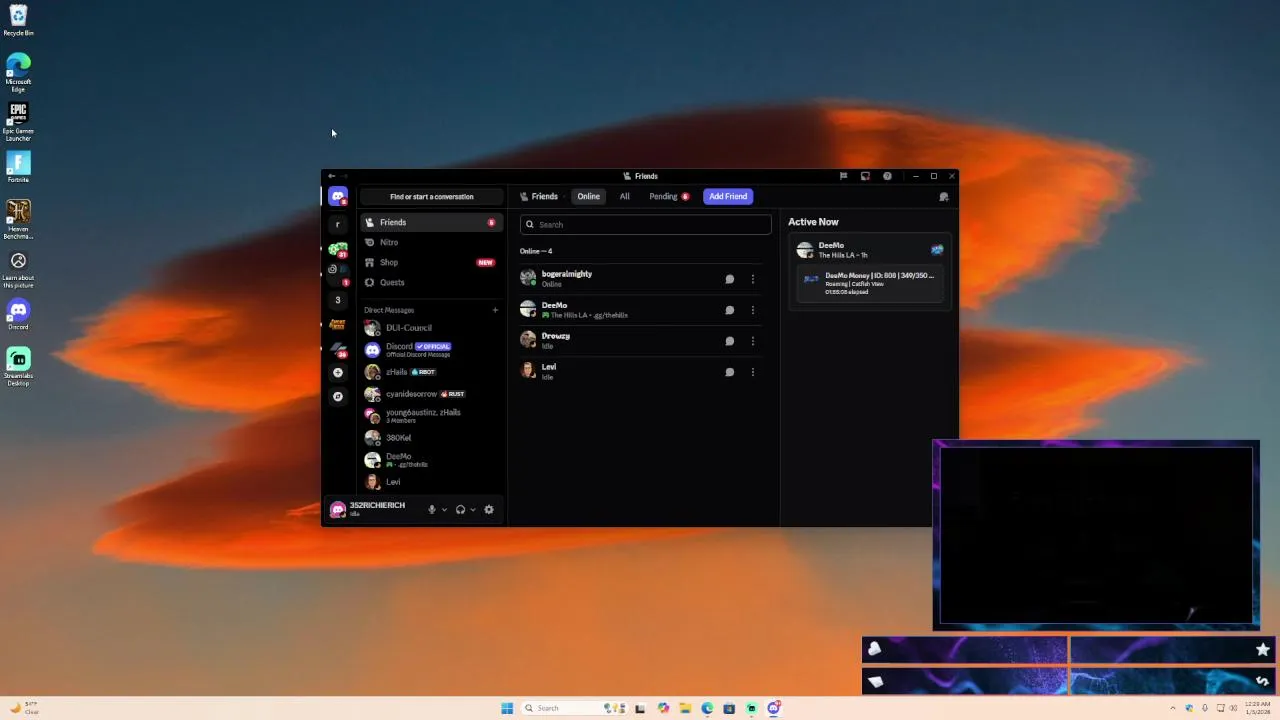This screenshot has height=720, width=1280.
Task: Switch to All friends tab
Action: pyautogui.click(x=625, y=197)
